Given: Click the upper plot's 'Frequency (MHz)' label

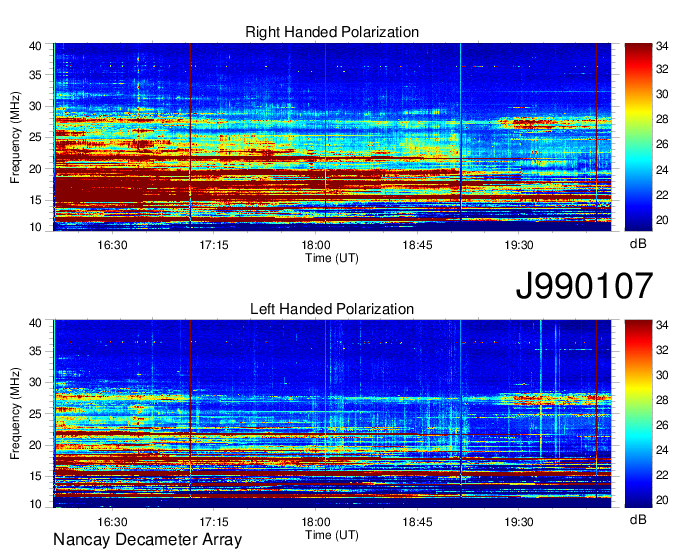Looking at the screenshot, I should click(15, 137).
